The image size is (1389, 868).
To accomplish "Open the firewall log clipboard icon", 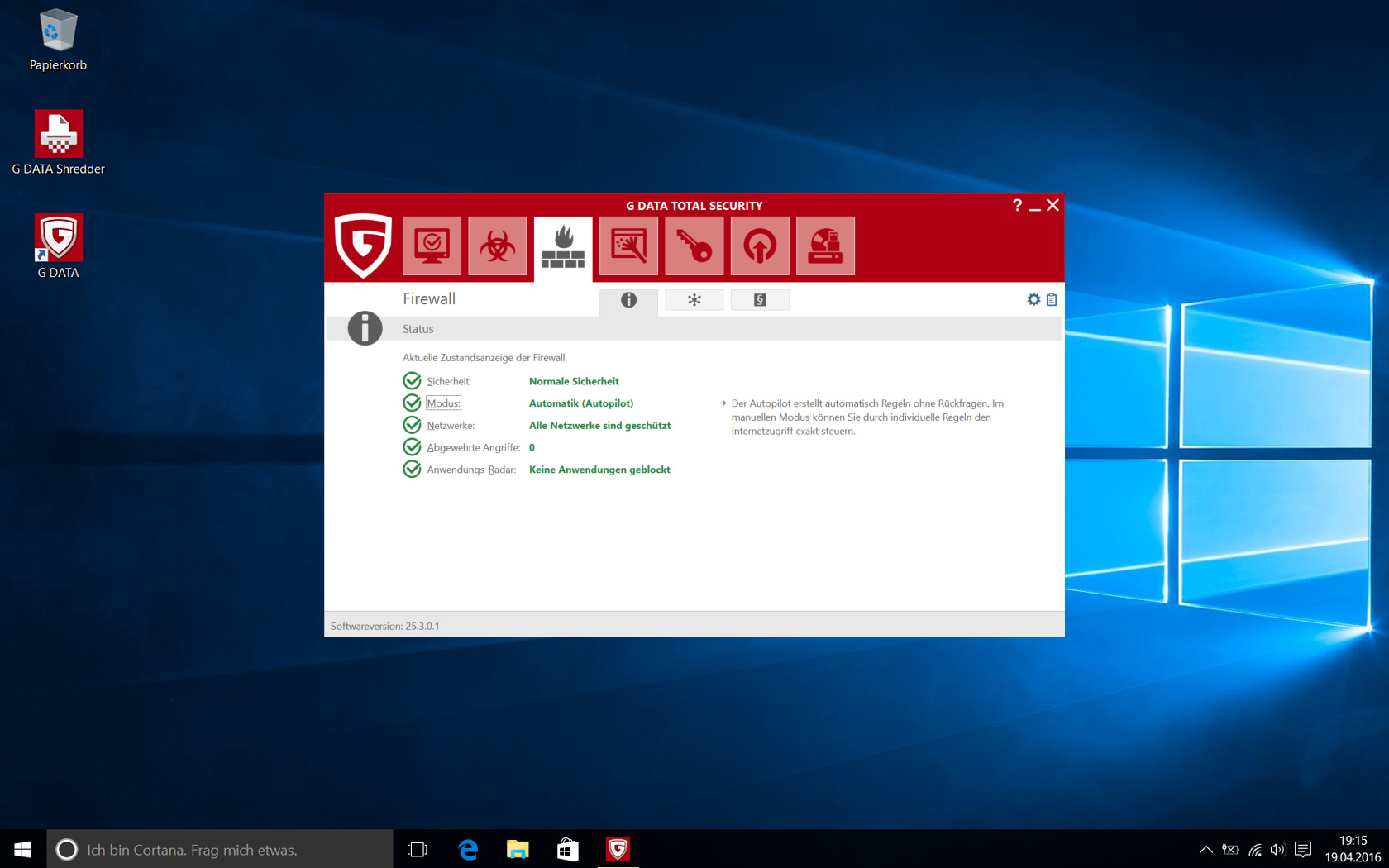I will (x=1052, y=299).
